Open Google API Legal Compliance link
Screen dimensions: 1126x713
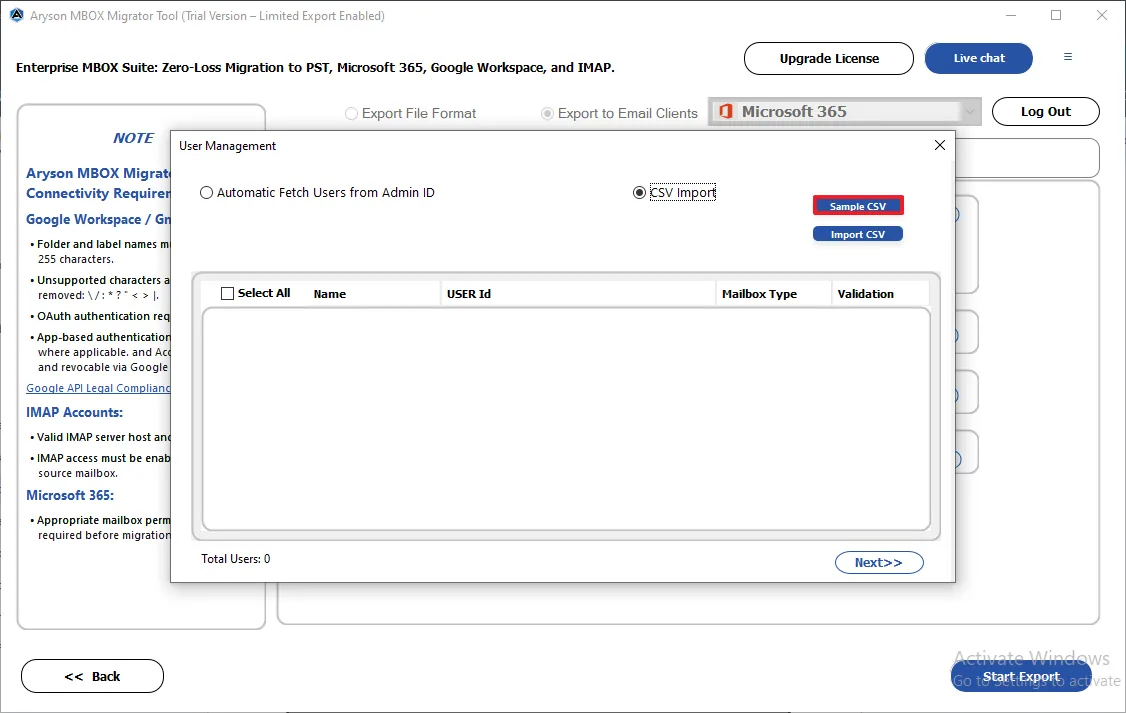coord(98,388)
